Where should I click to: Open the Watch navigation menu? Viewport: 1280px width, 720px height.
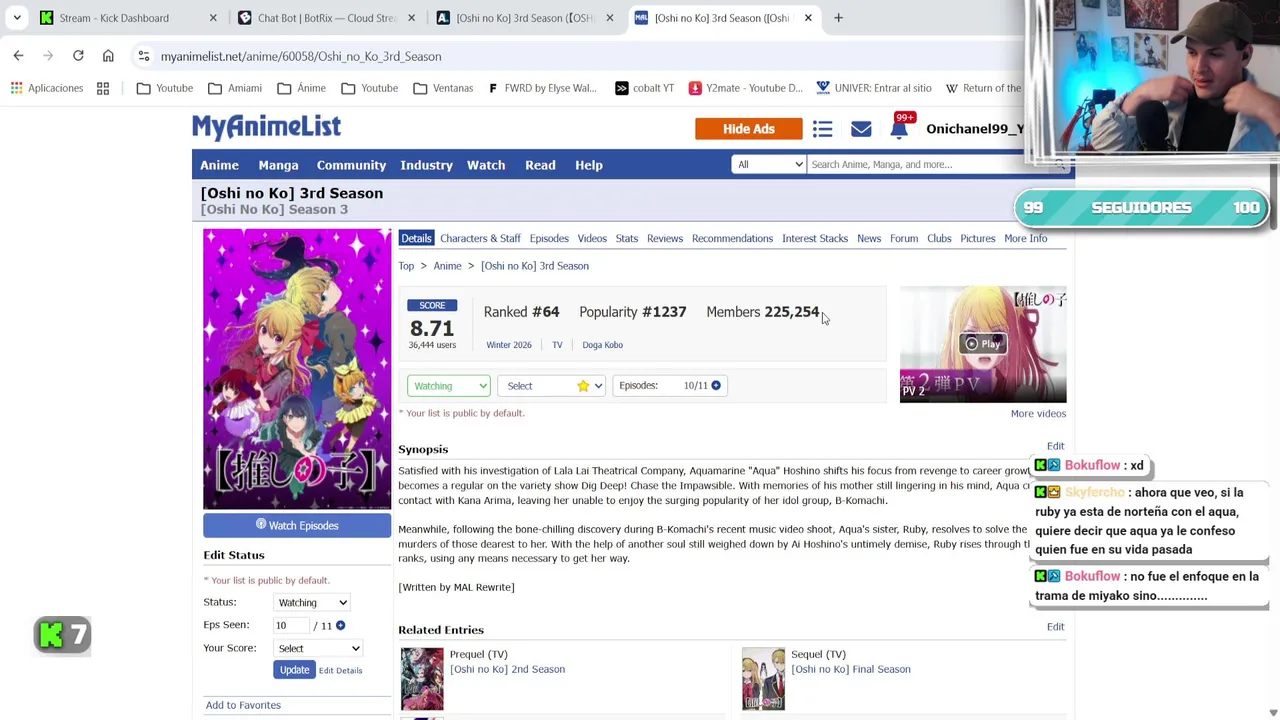point(486,165)
